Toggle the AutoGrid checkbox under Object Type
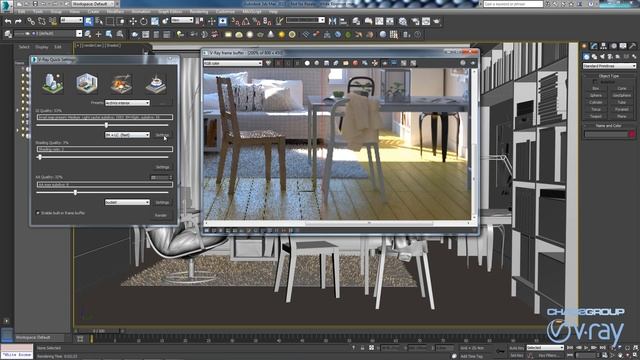The height and width of the screenshot is (360, 640). tap(594, 82)
